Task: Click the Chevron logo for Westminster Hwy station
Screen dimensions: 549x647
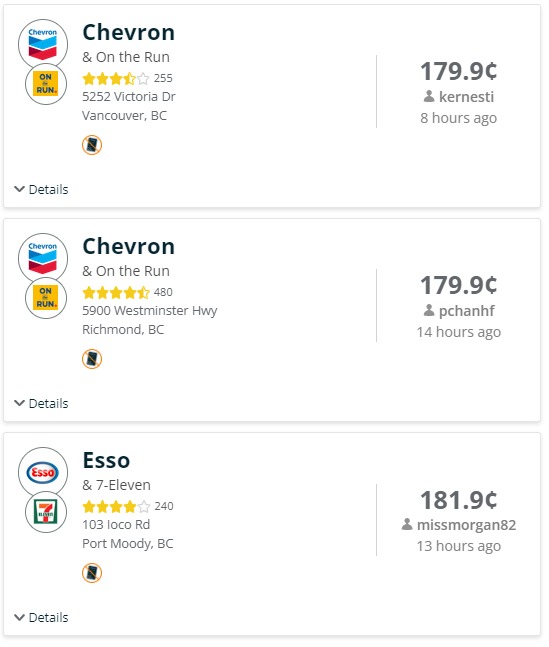Action: 43,257
